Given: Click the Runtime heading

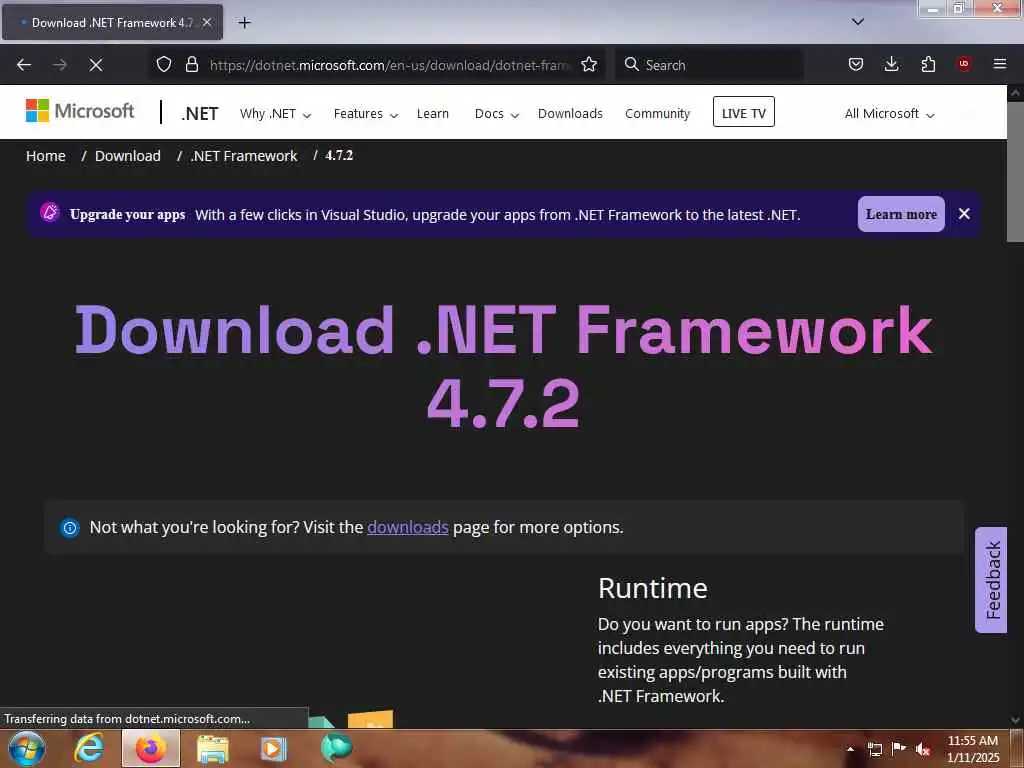Looking at the screenshot, I should click(652, 588).
